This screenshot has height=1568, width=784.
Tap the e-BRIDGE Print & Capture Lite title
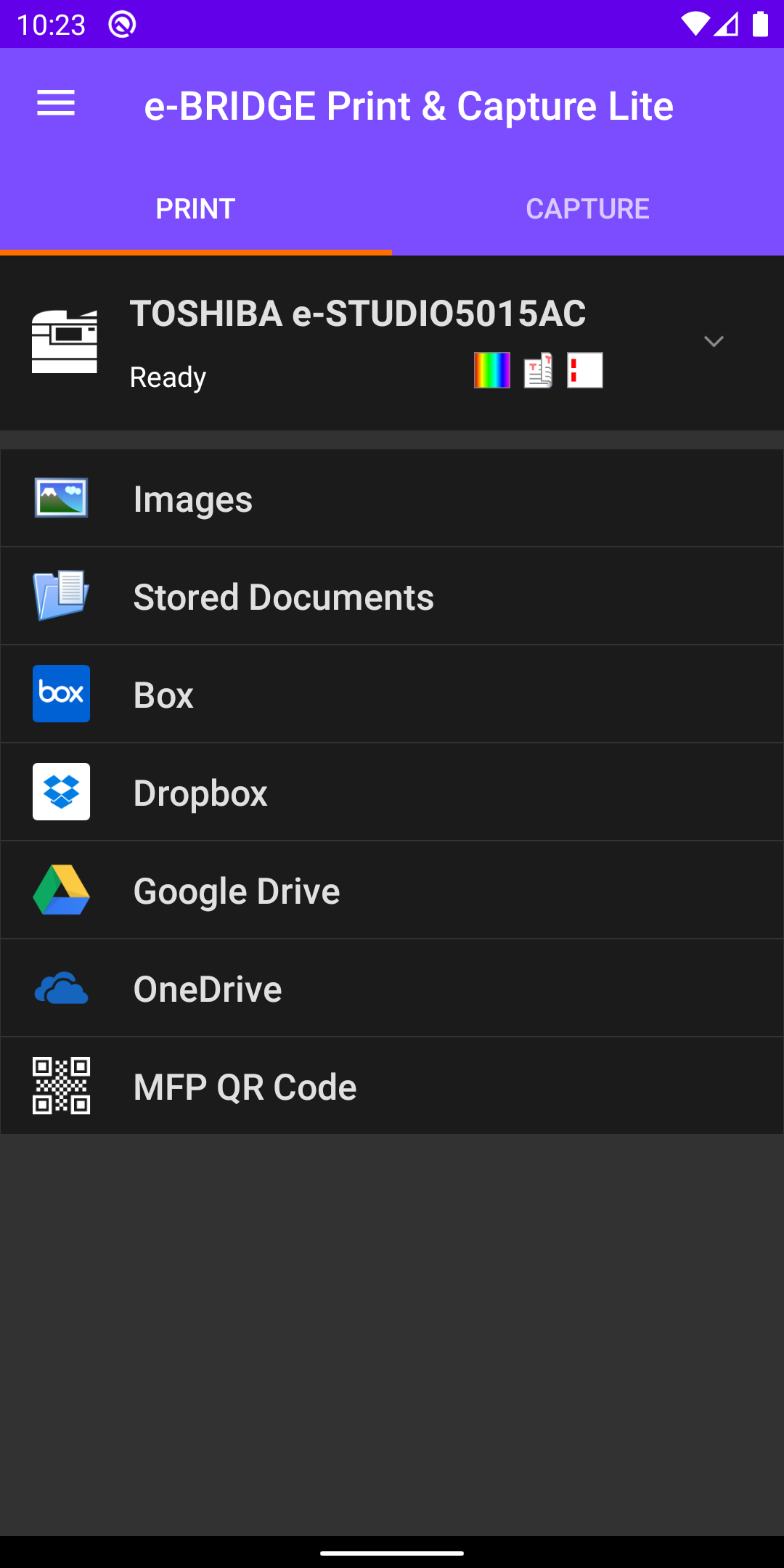[409, 106]
